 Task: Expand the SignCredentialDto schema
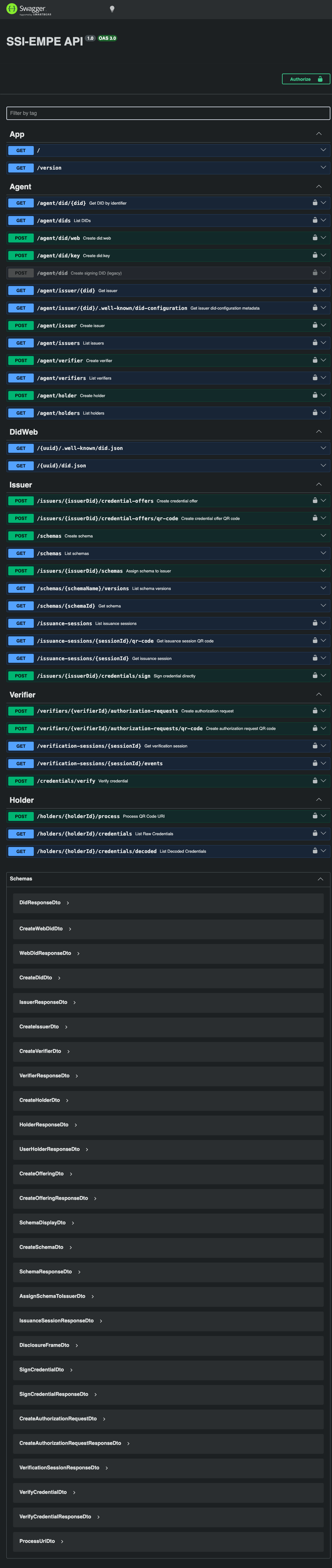(x=46, y=1369)
